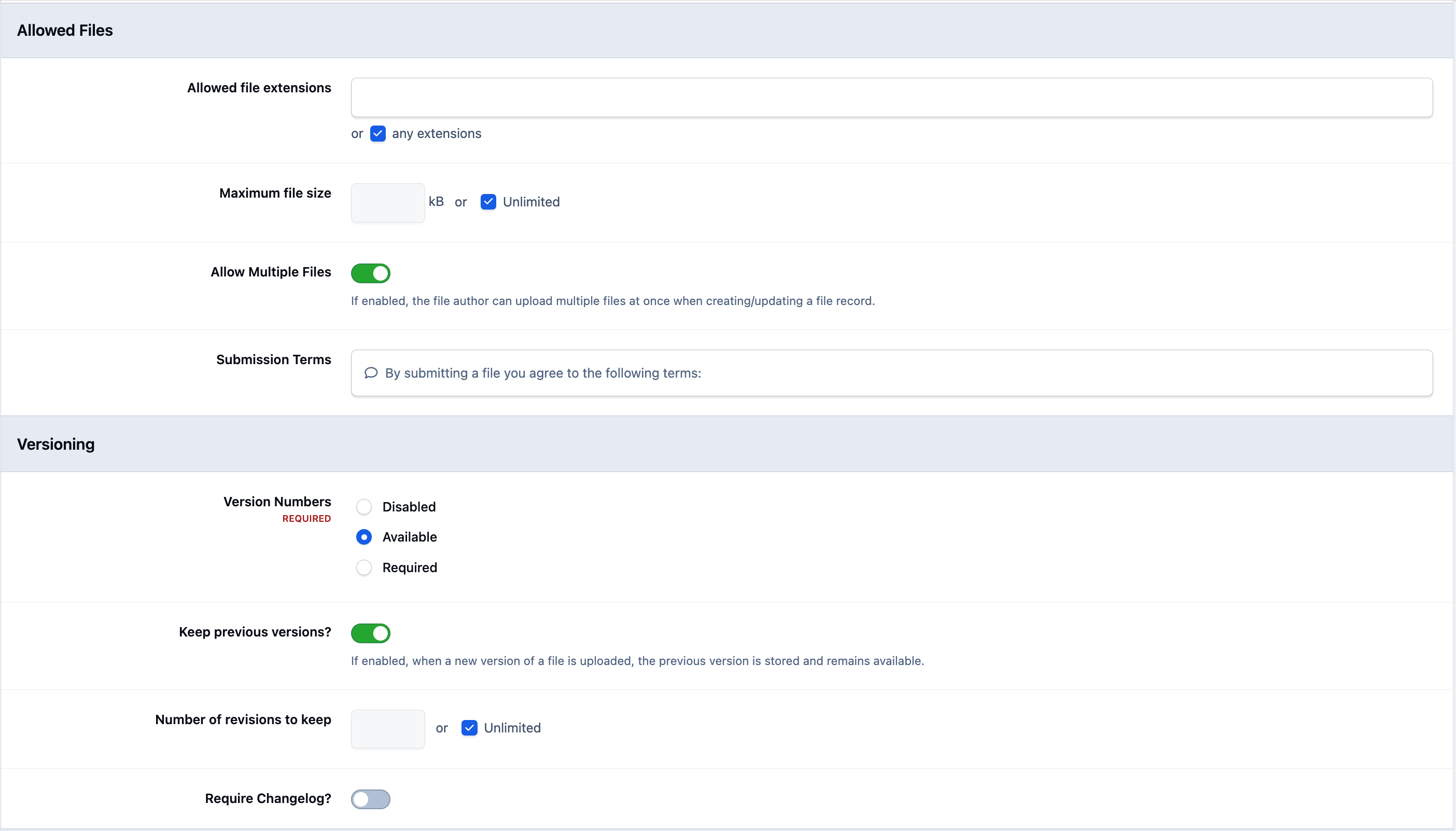Click the 'Allow Multiple Files' label
The image size is (1456, 831).
point(271,272)
